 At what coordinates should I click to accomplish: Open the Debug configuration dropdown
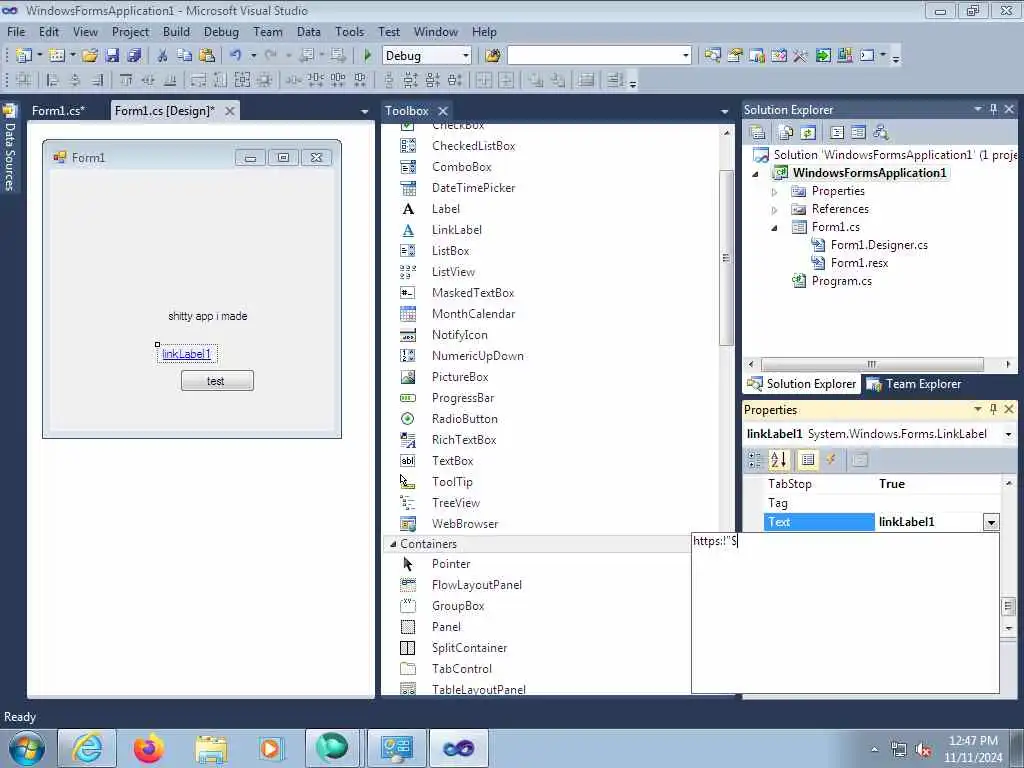coord(466,56)
